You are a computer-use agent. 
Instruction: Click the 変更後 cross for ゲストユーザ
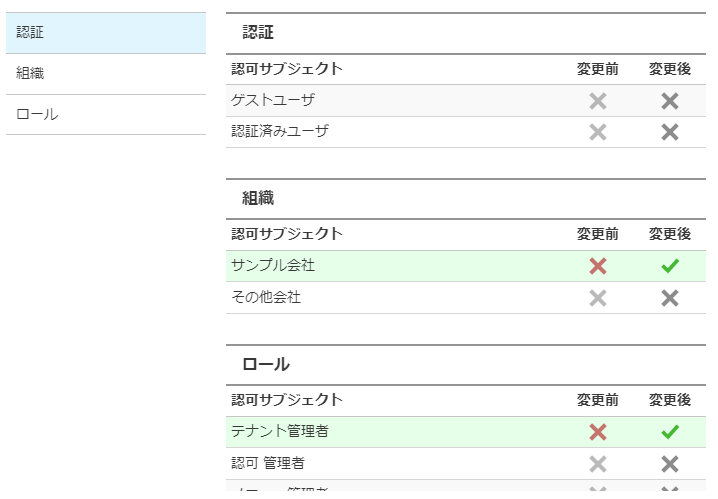pyautogui.click(x=669, y=101)
